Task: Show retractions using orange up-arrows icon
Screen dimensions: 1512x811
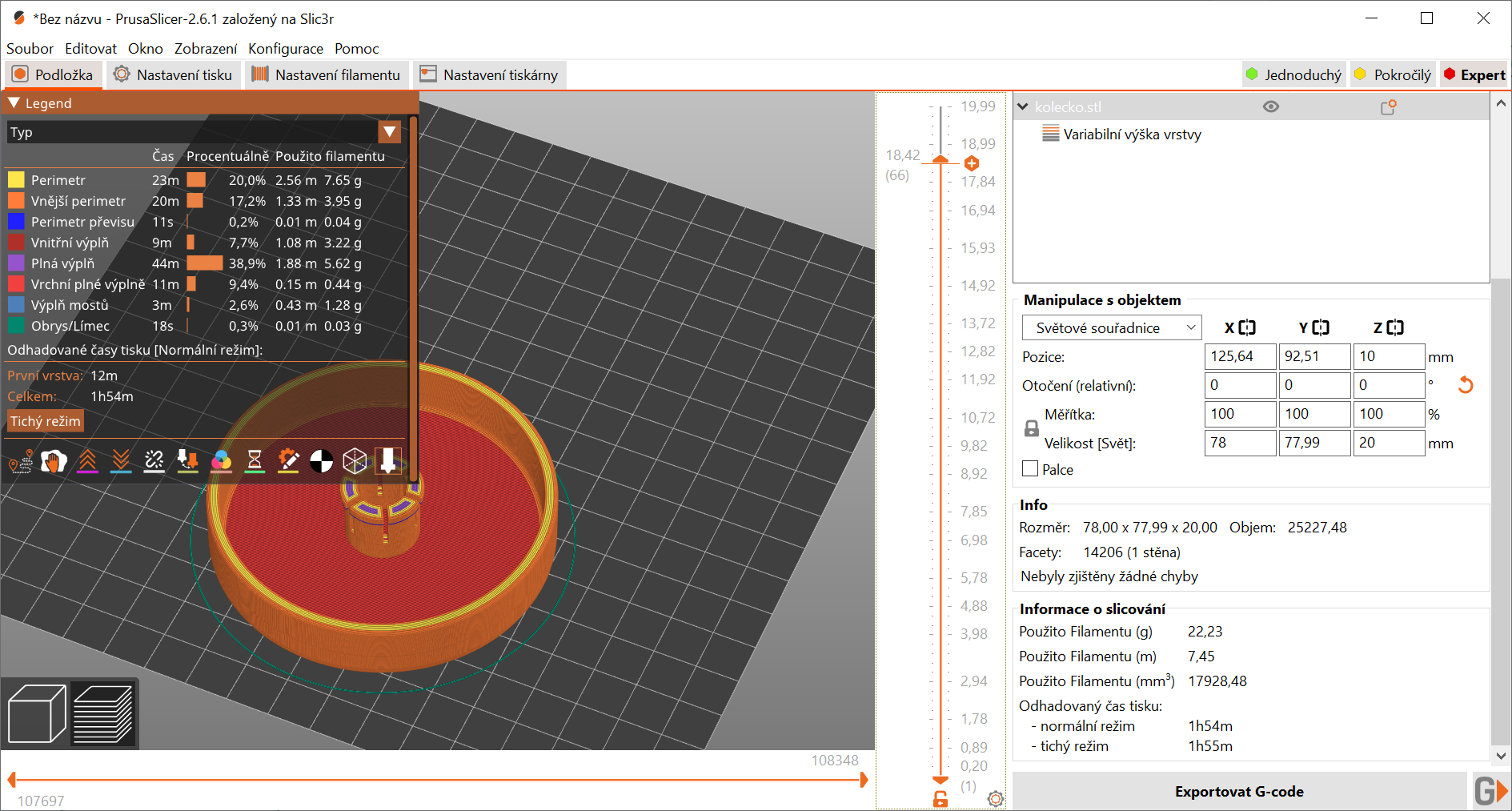Action: tap(87, 461)
